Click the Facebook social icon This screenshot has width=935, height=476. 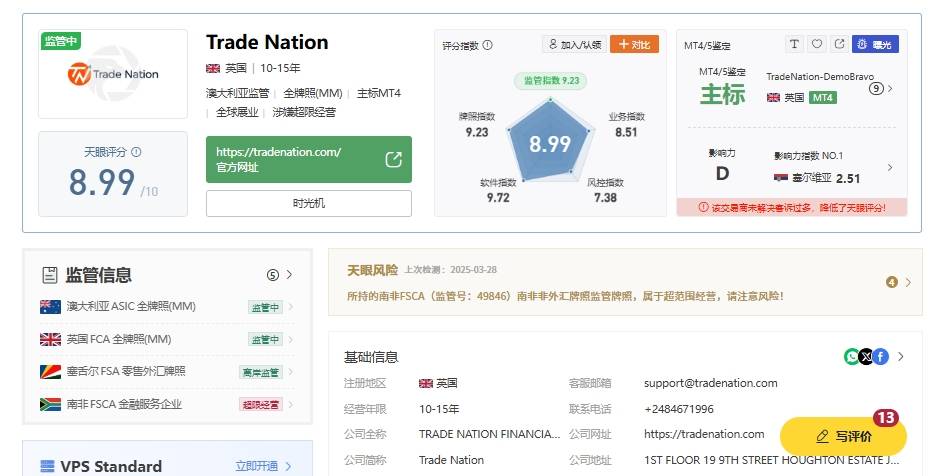pyautogui.click(x=881, y=357)
